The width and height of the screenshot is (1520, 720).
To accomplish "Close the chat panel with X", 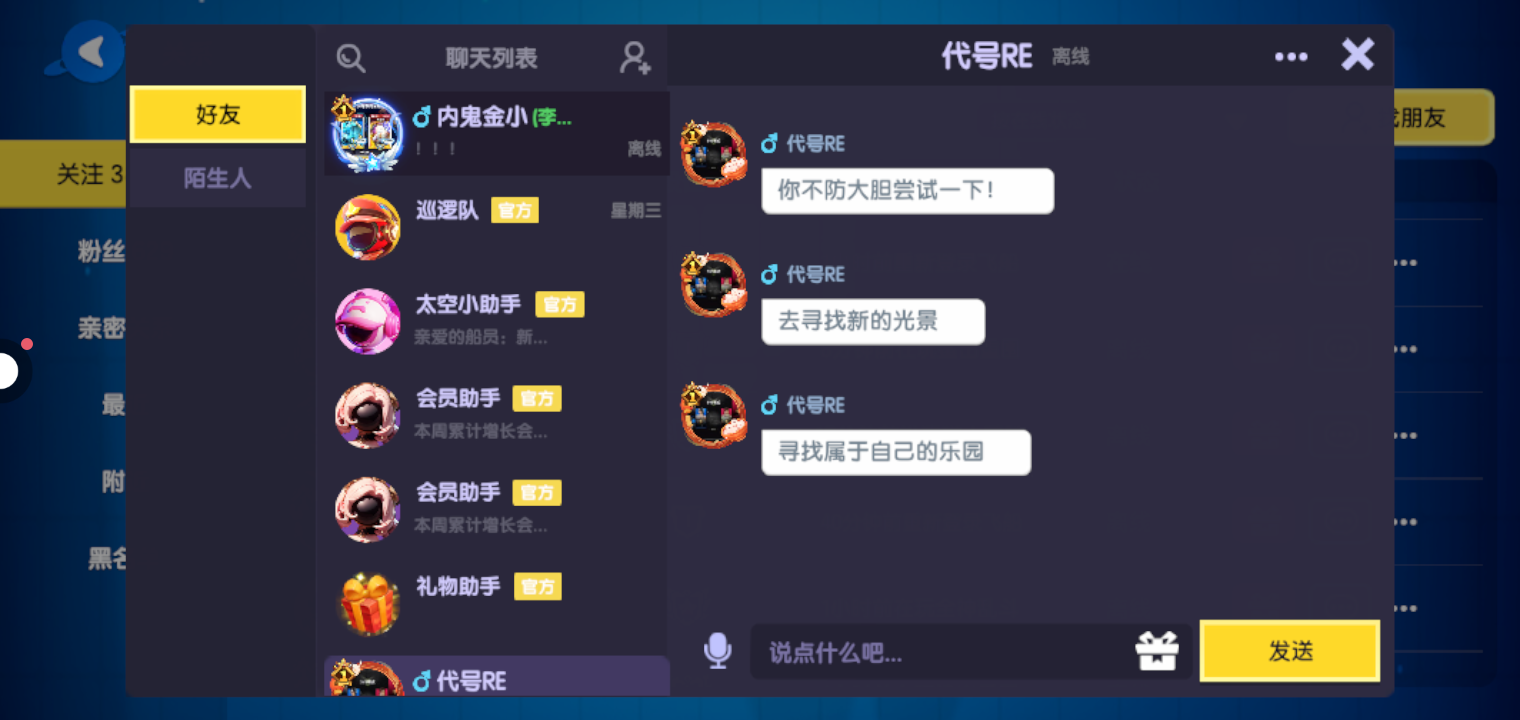I will [1357, 54].
